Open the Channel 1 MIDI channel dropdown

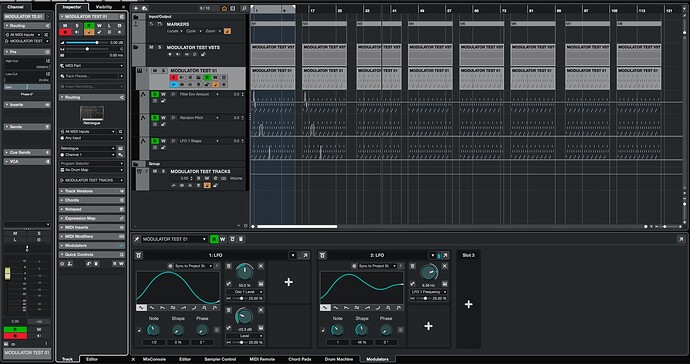88,155
